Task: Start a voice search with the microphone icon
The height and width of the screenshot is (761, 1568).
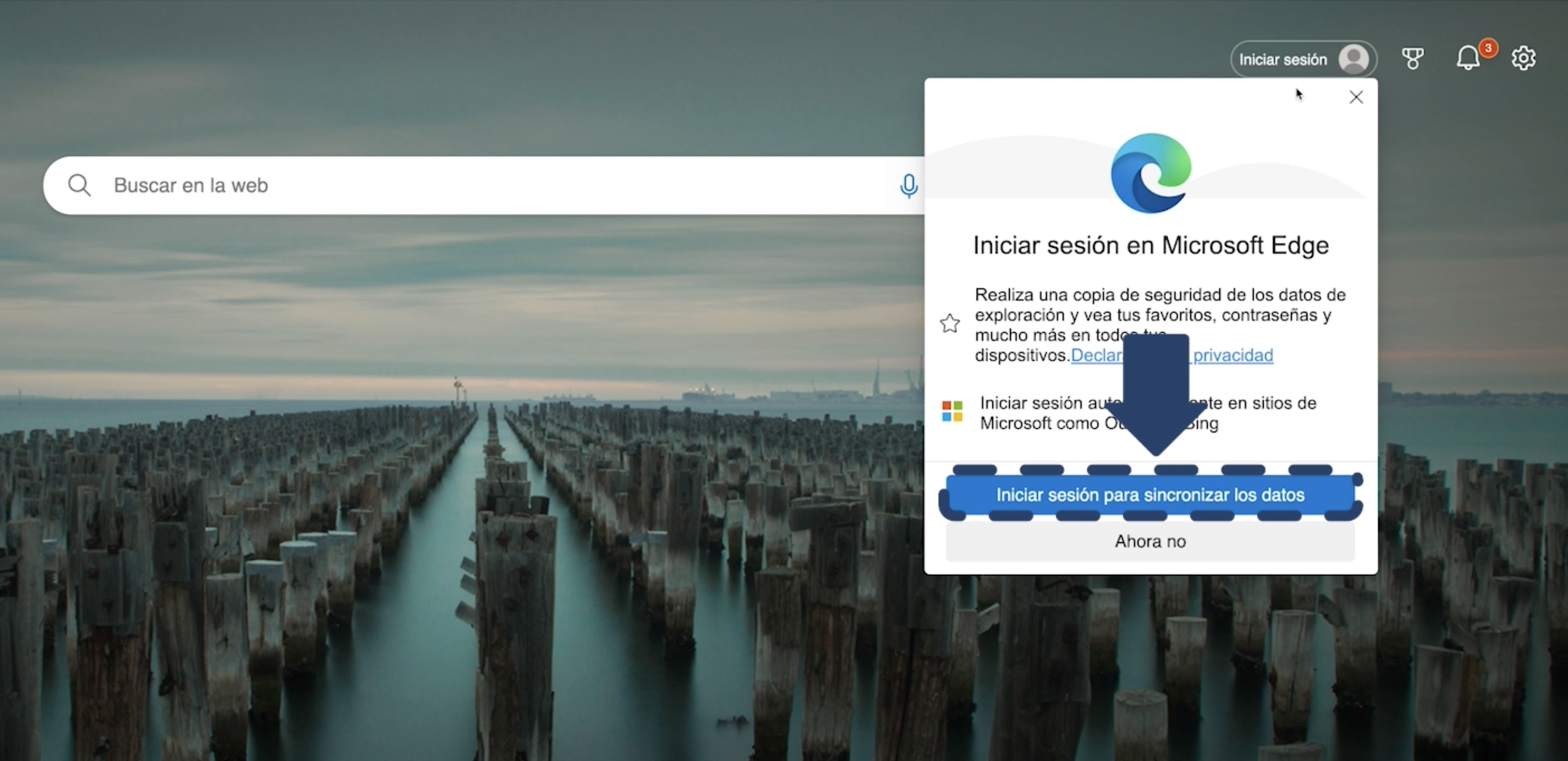Action: (x=907, y=186)
